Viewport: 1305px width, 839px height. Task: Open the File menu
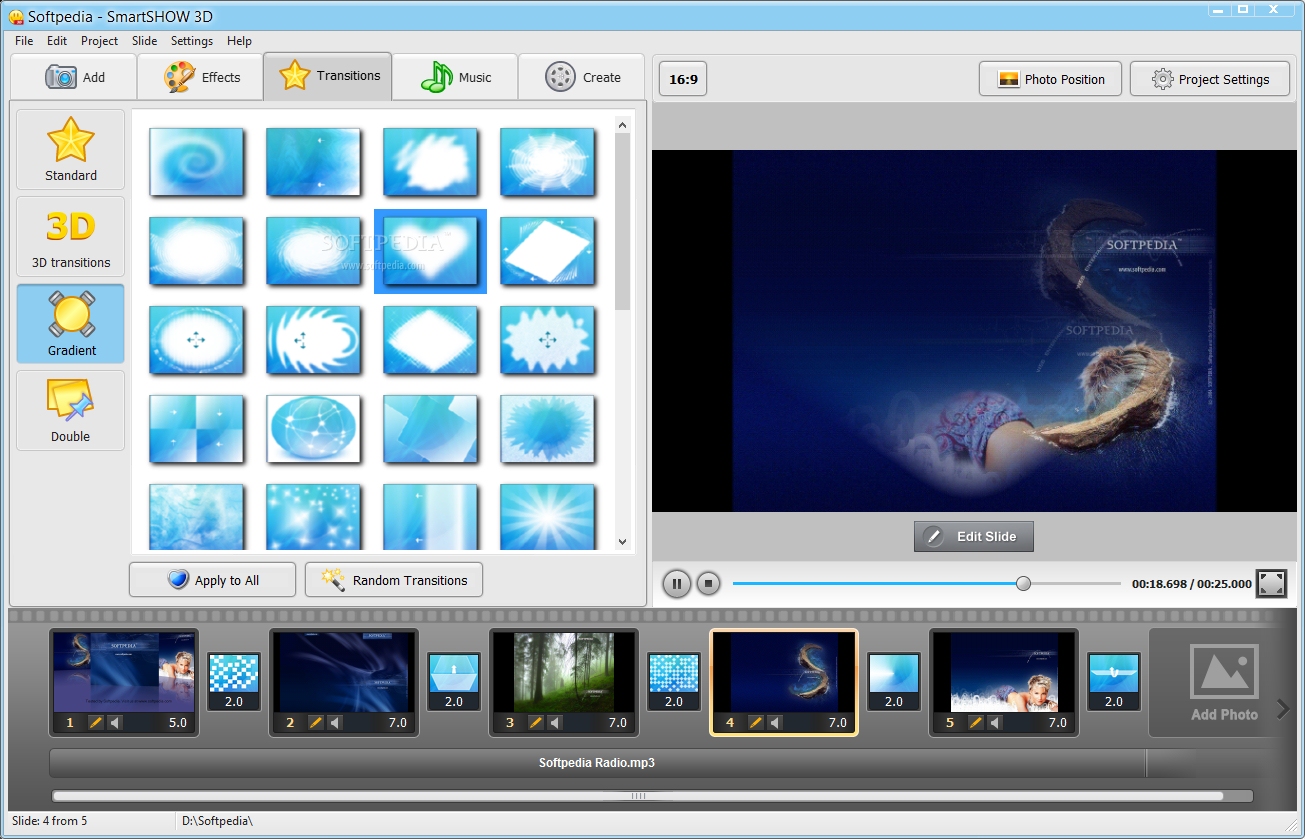[x=24, y=41]
